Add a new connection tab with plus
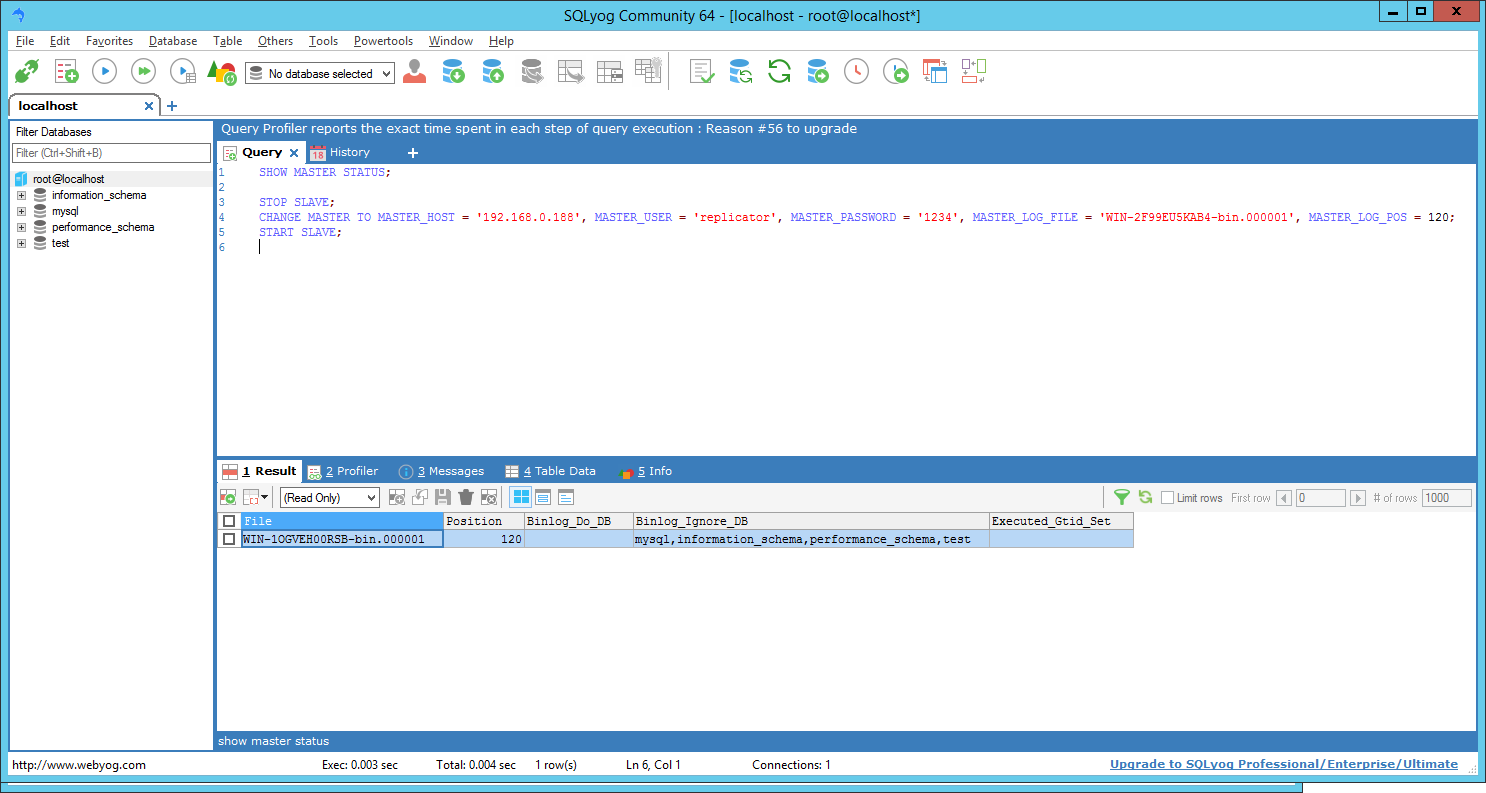The width and height of the screenshot is (1486, 793). coord(171,105)
